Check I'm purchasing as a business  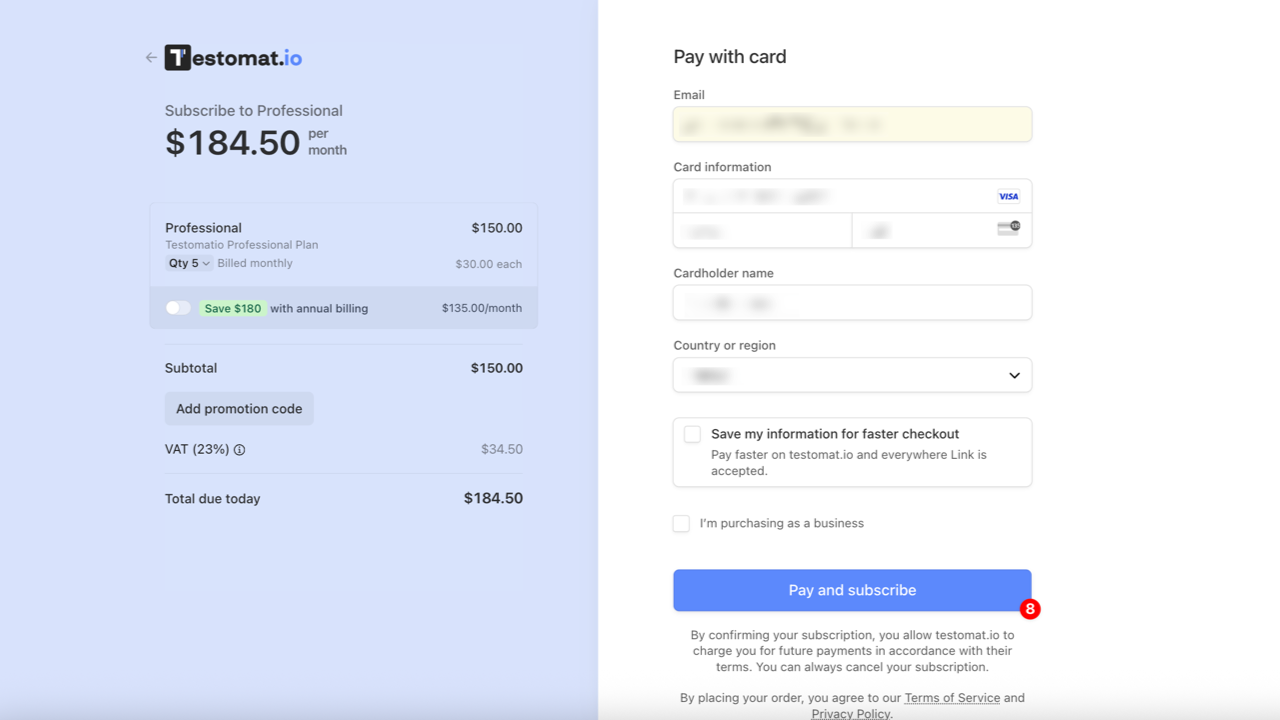point(681,523)
